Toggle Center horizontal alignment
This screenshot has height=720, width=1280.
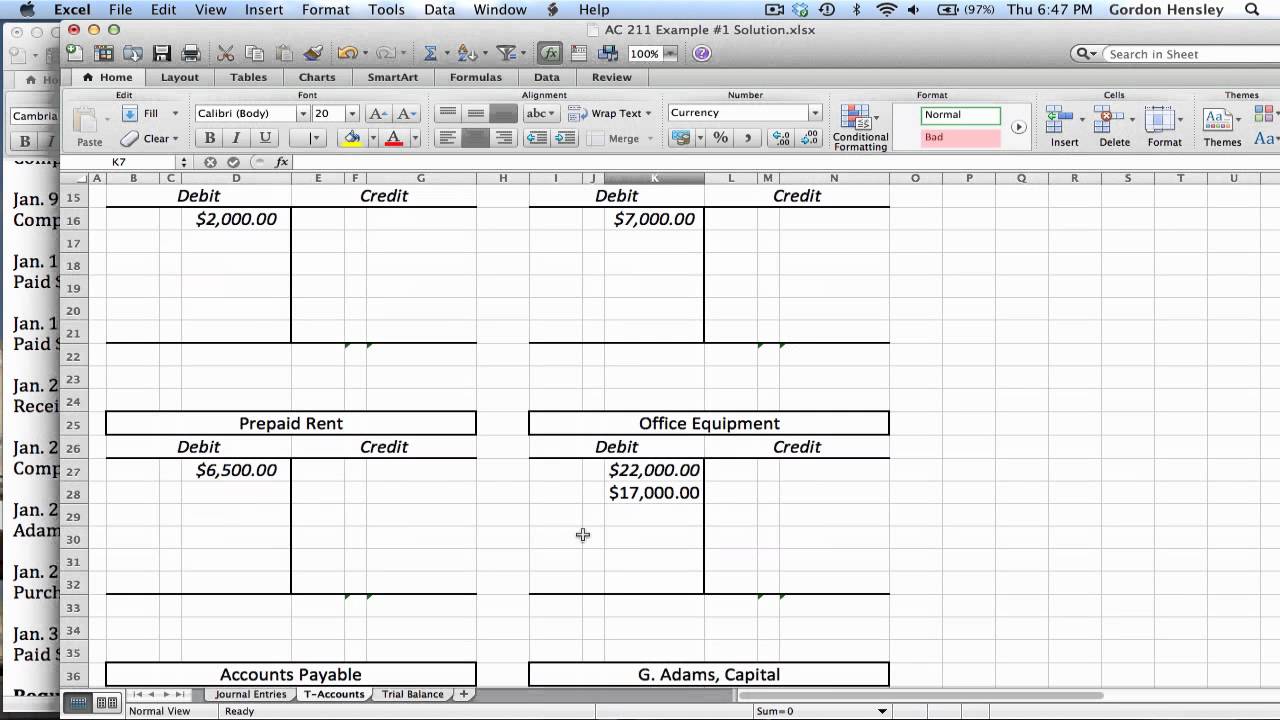coord(476,138)
